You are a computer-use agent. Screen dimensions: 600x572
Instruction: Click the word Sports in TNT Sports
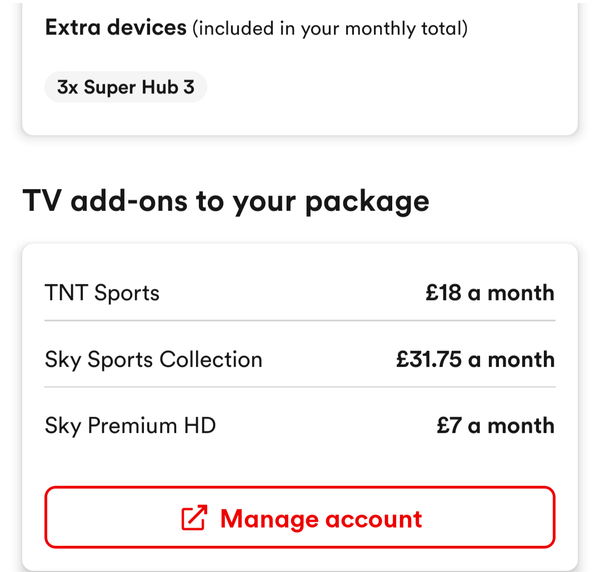tap(127, 294)
